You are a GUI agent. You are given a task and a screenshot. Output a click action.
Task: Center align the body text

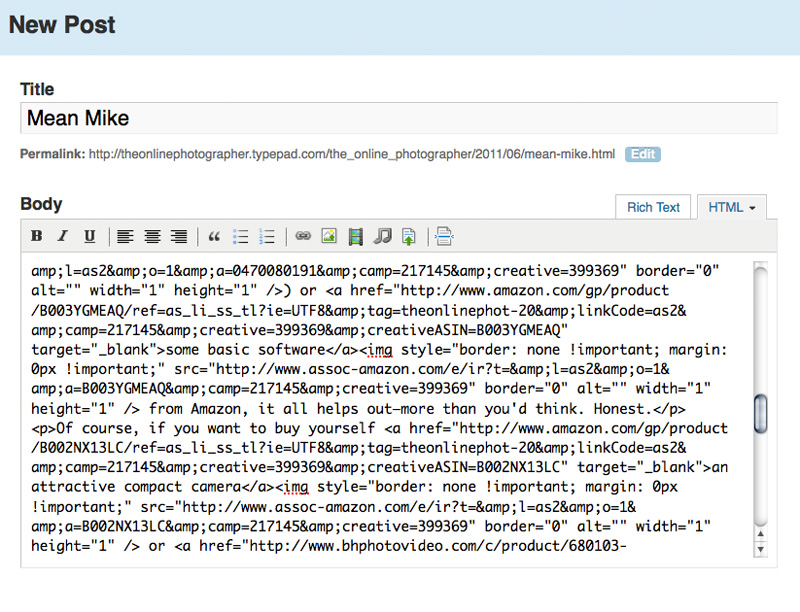(152, 237)
